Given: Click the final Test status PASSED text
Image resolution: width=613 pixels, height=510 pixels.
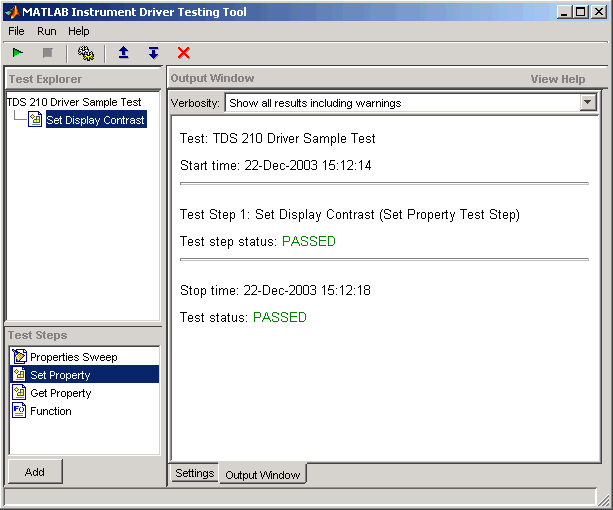Looking at the screenshot, I should pyautogui.click(x=280, y=317).
